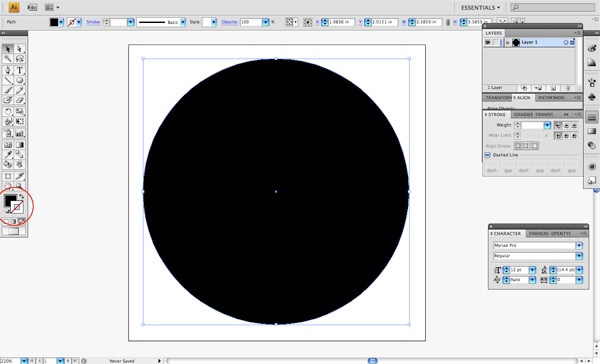Select the Gradient tool
Screen dimensions: 600x364
(x=20, y=145)
